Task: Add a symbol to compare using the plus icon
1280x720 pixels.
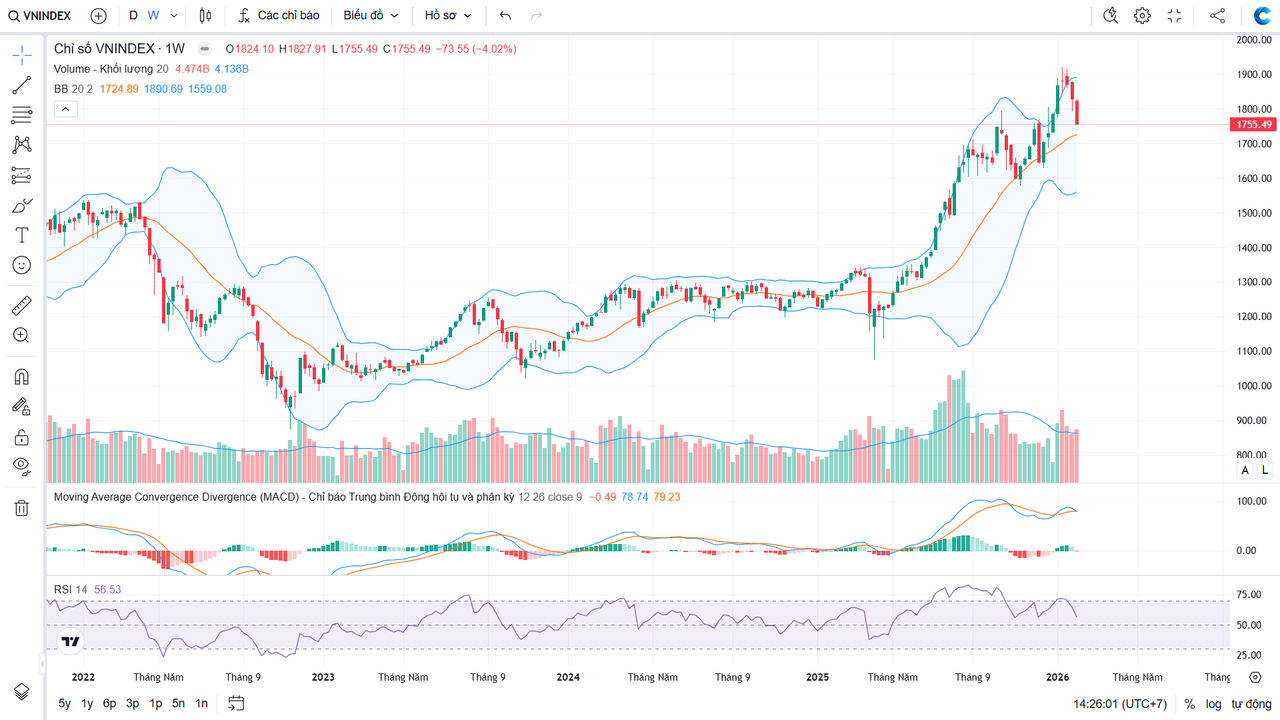Action: 98,15
